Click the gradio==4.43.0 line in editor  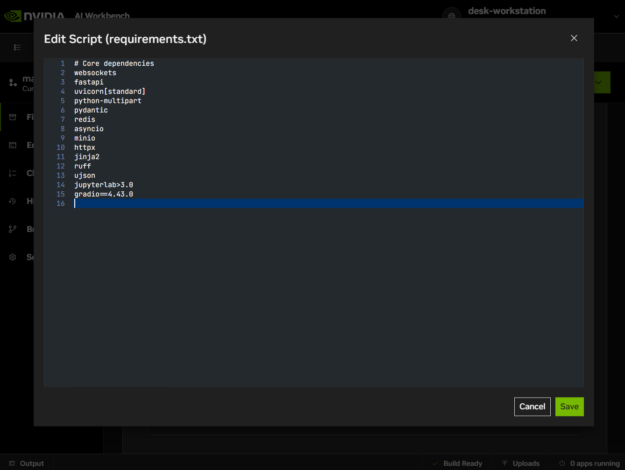pyautogui.click(x=103, y=194)
